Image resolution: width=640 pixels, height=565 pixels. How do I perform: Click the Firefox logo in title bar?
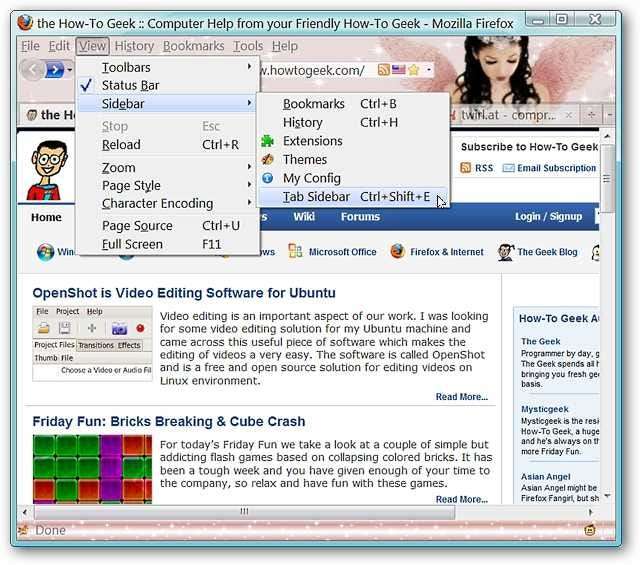[25, 23]
